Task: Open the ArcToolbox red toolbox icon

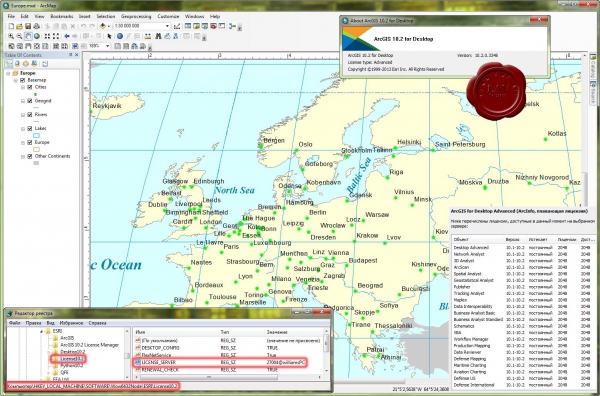Action: click(x=213, y=26)
